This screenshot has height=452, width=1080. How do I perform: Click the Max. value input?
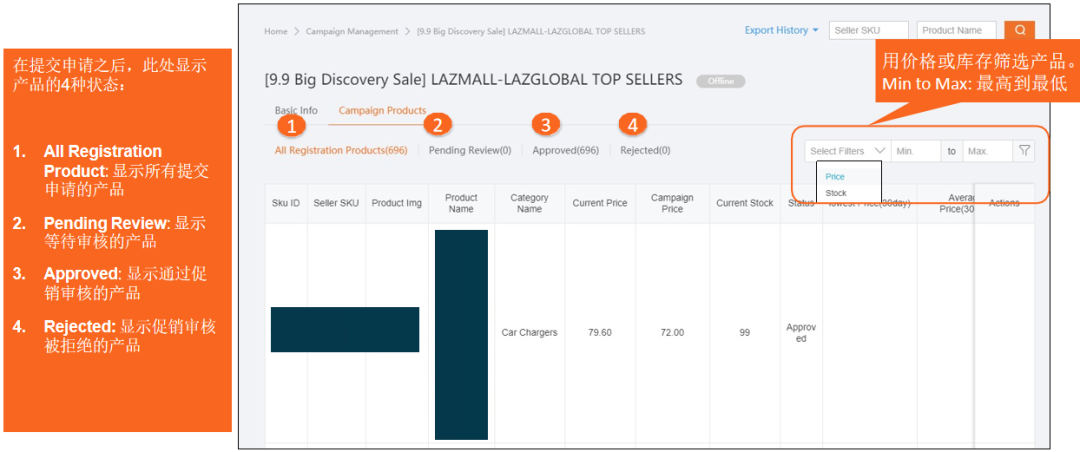pos(987,151)
